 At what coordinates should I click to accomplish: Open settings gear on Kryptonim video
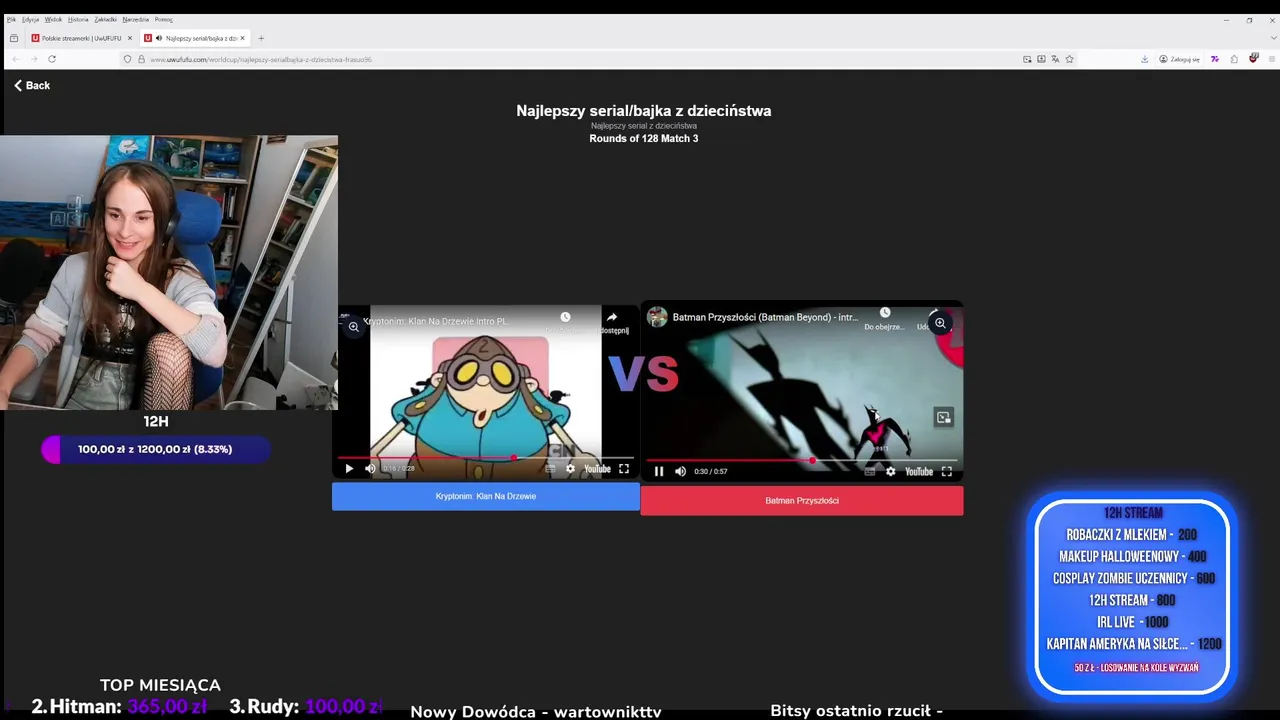(x=570, y=468)
